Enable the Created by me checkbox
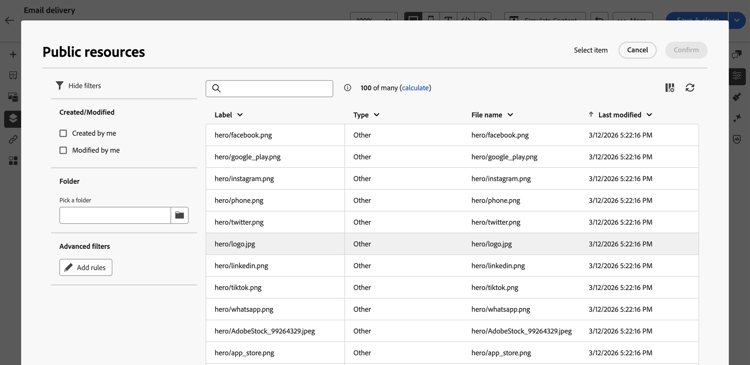The width and height of the screenshot is (750, 365). coord(63,133)
